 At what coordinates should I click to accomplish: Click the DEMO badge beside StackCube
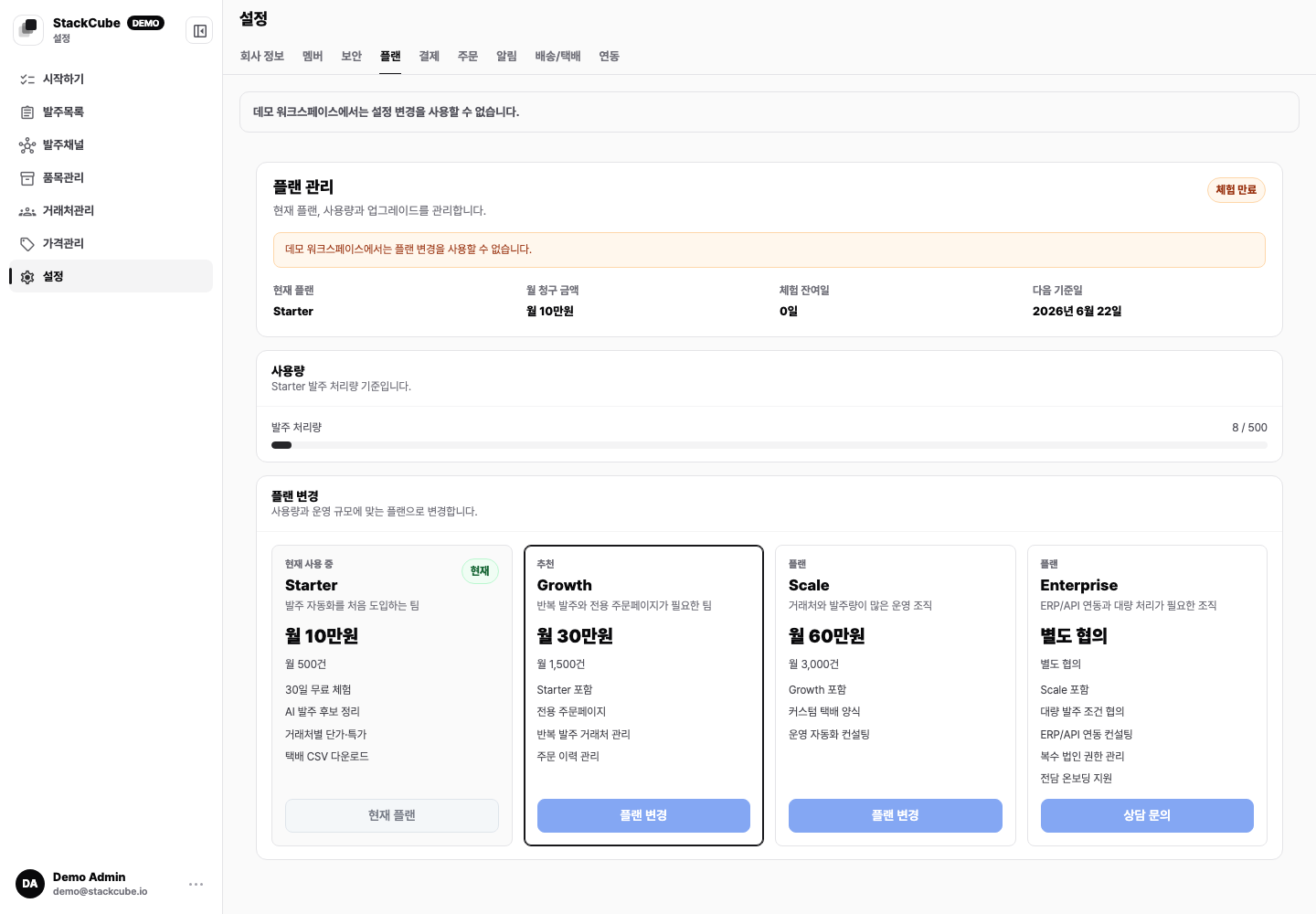(x=145, y=24)
